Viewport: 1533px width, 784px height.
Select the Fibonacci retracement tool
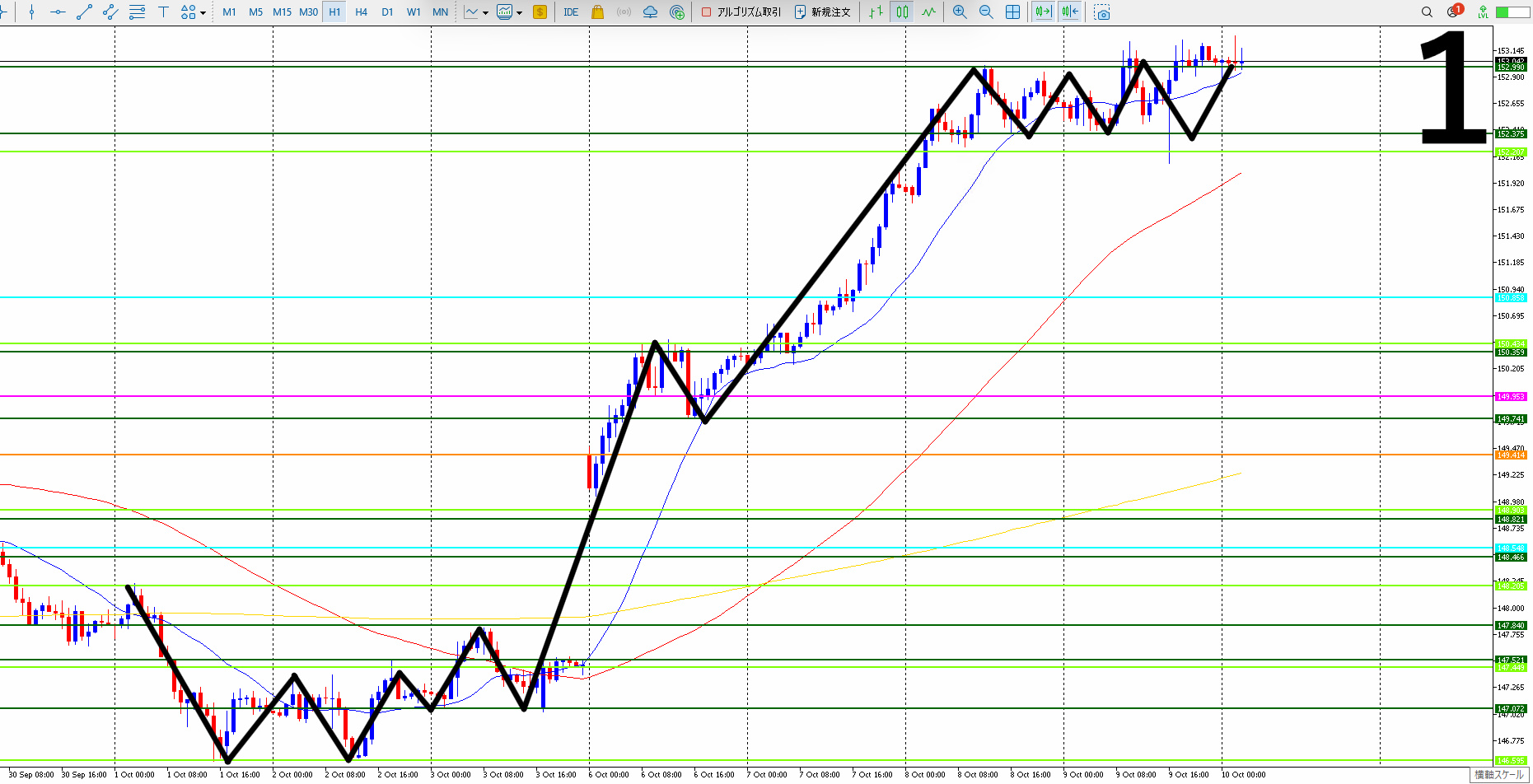pos(138,12)
